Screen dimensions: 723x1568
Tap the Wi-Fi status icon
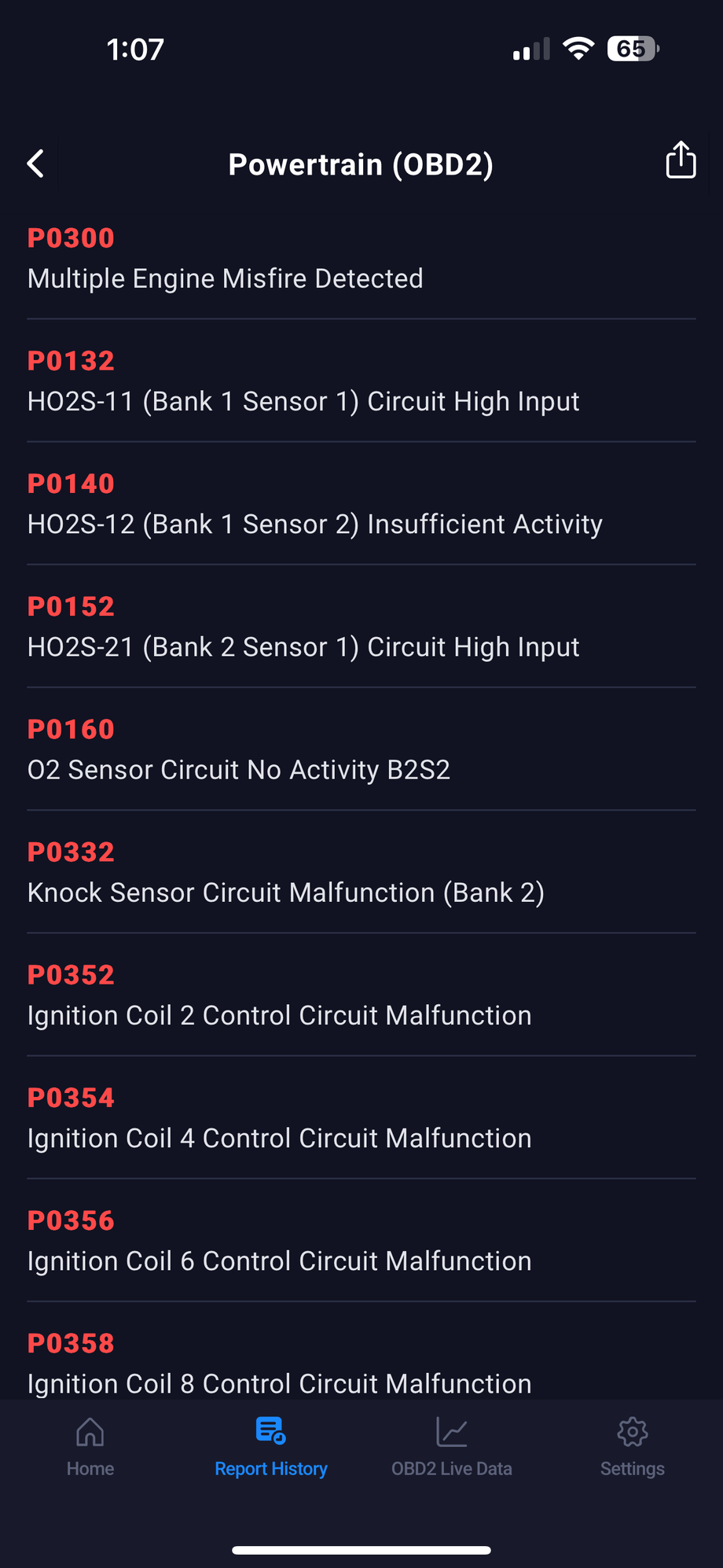578,49
